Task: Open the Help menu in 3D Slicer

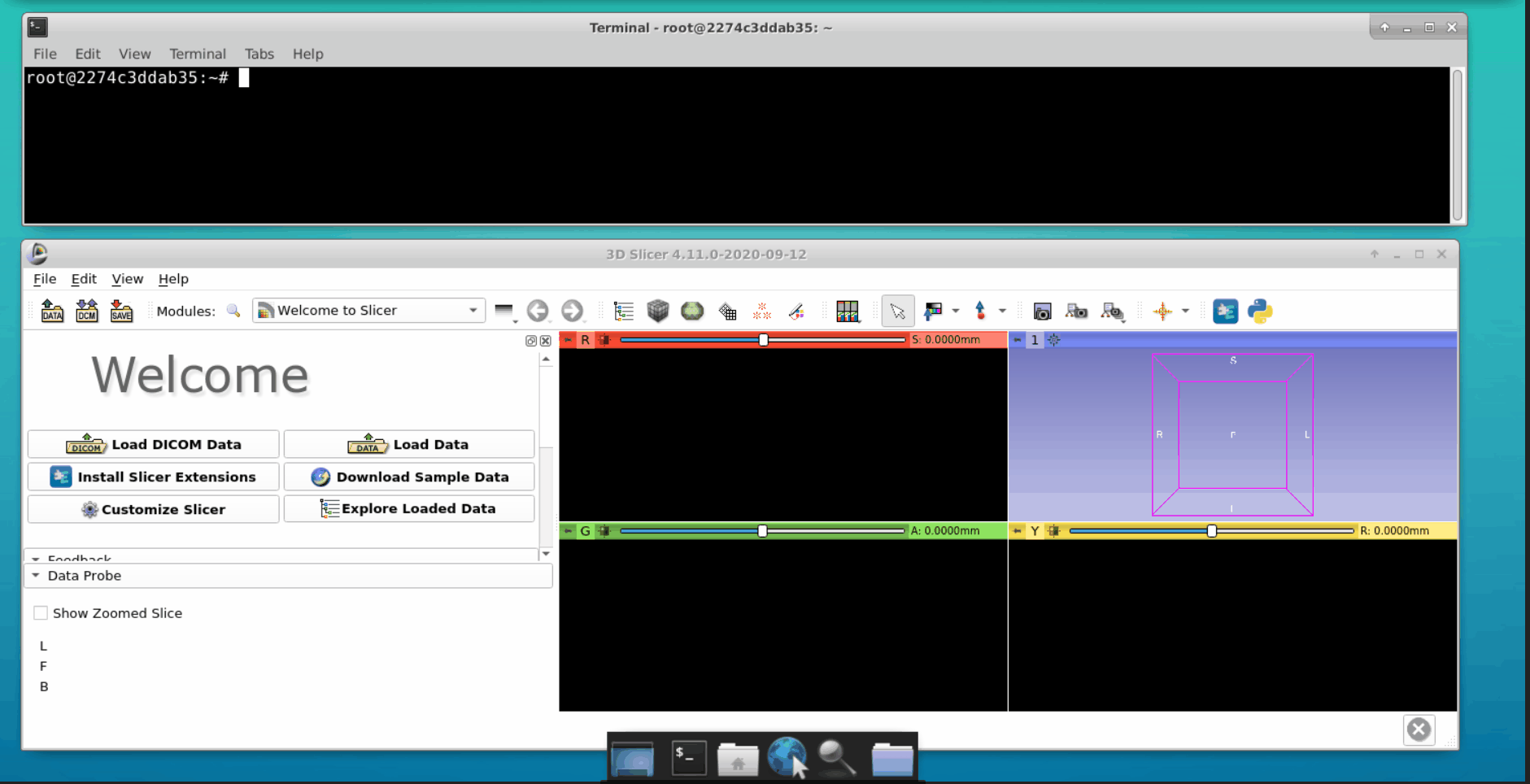Action: (x=173, y=278)
